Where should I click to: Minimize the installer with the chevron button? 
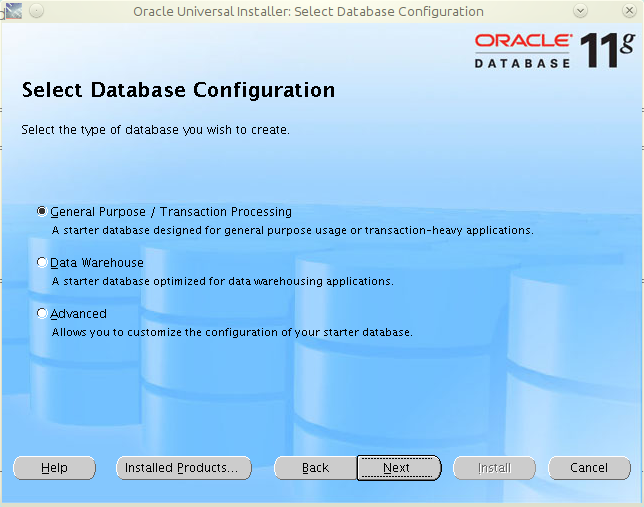tap(580, 11)
